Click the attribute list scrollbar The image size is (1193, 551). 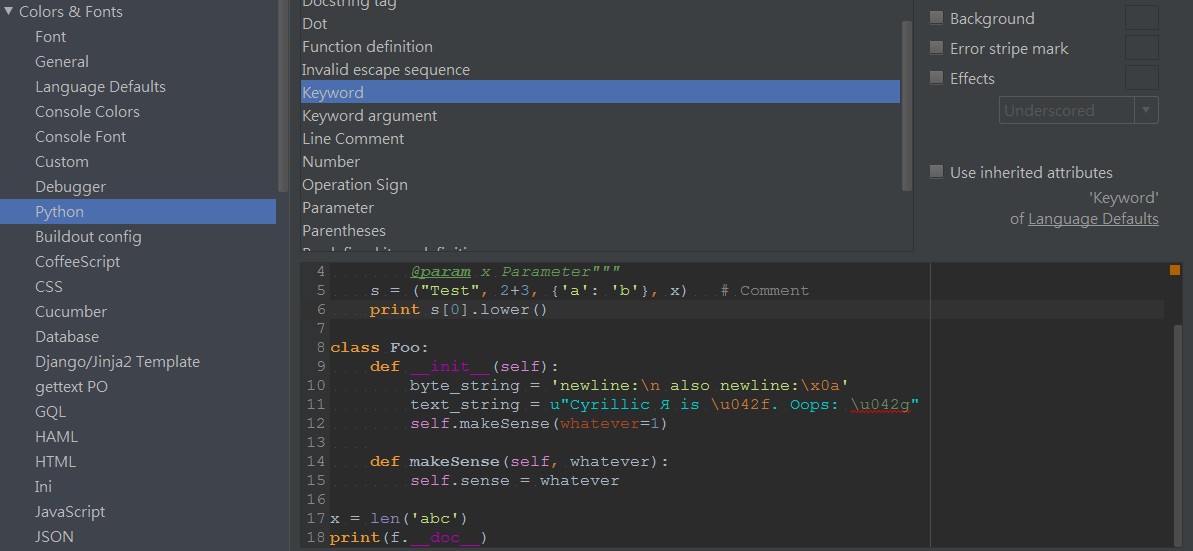(x=907, y=105)
